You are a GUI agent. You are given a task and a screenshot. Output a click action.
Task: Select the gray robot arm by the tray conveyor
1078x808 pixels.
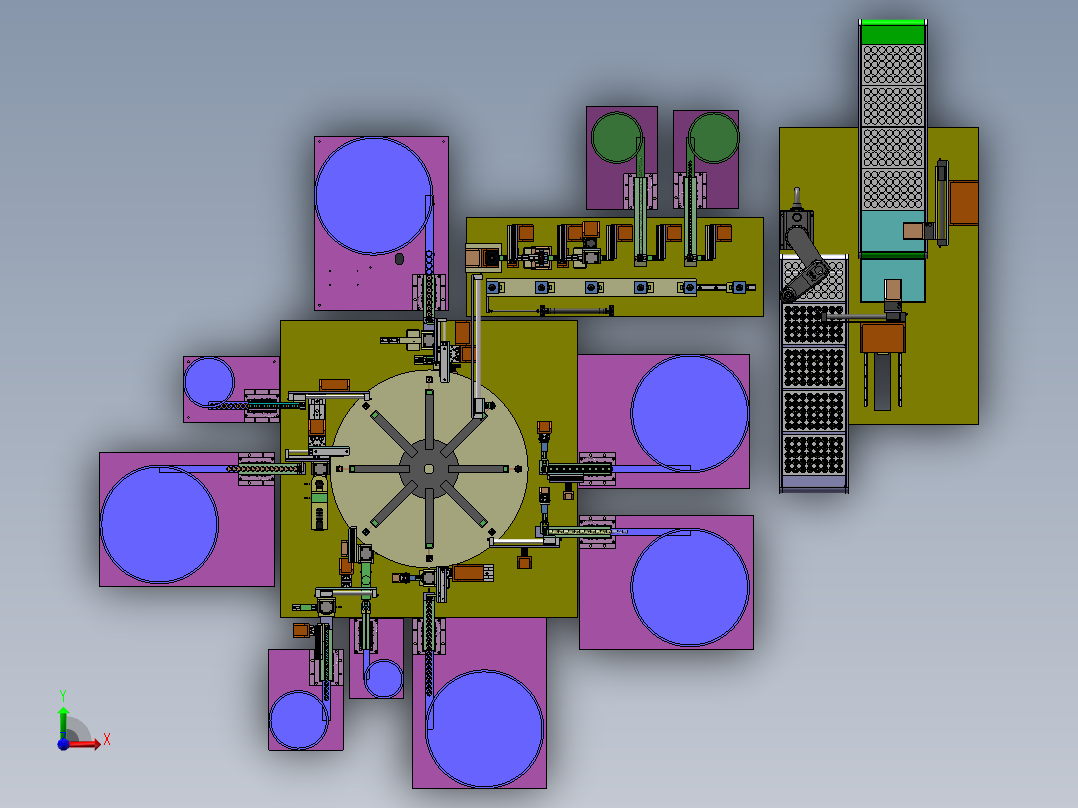pos(803,258)
